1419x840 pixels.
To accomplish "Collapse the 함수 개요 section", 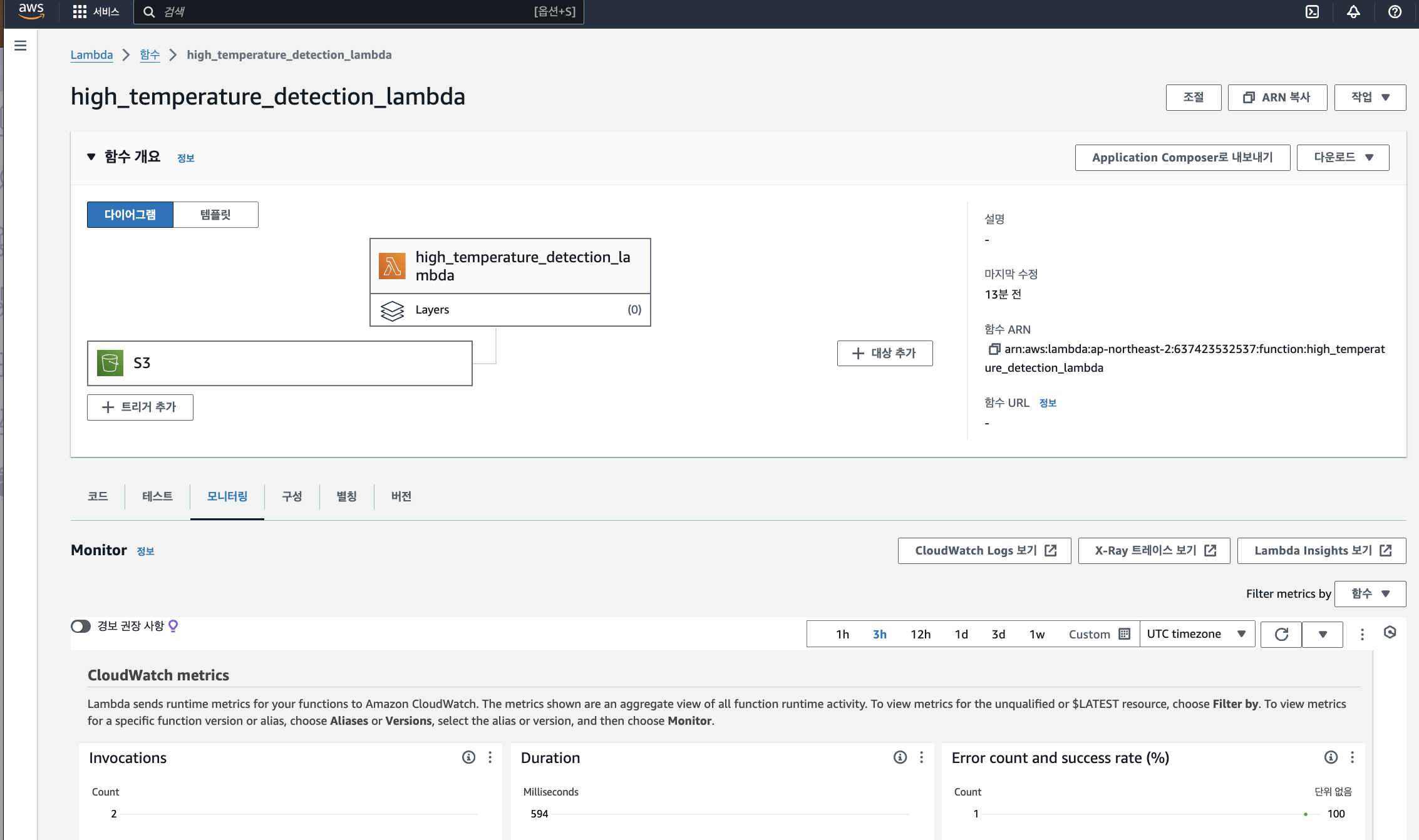I will [x=91, y=156].
